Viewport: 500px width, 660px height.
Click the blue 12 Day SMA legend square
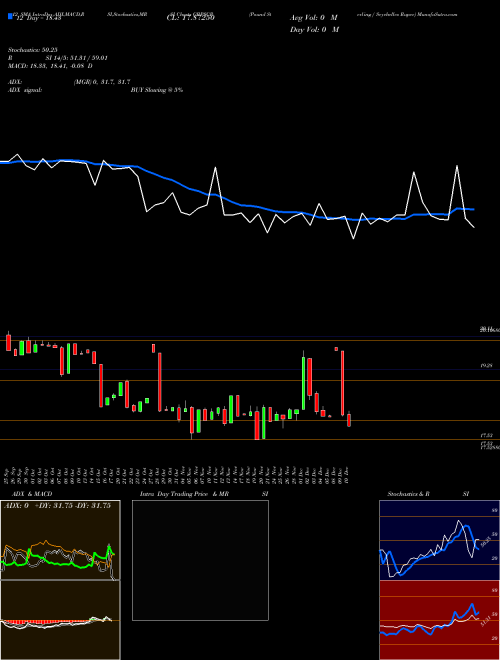coord(10,16)
